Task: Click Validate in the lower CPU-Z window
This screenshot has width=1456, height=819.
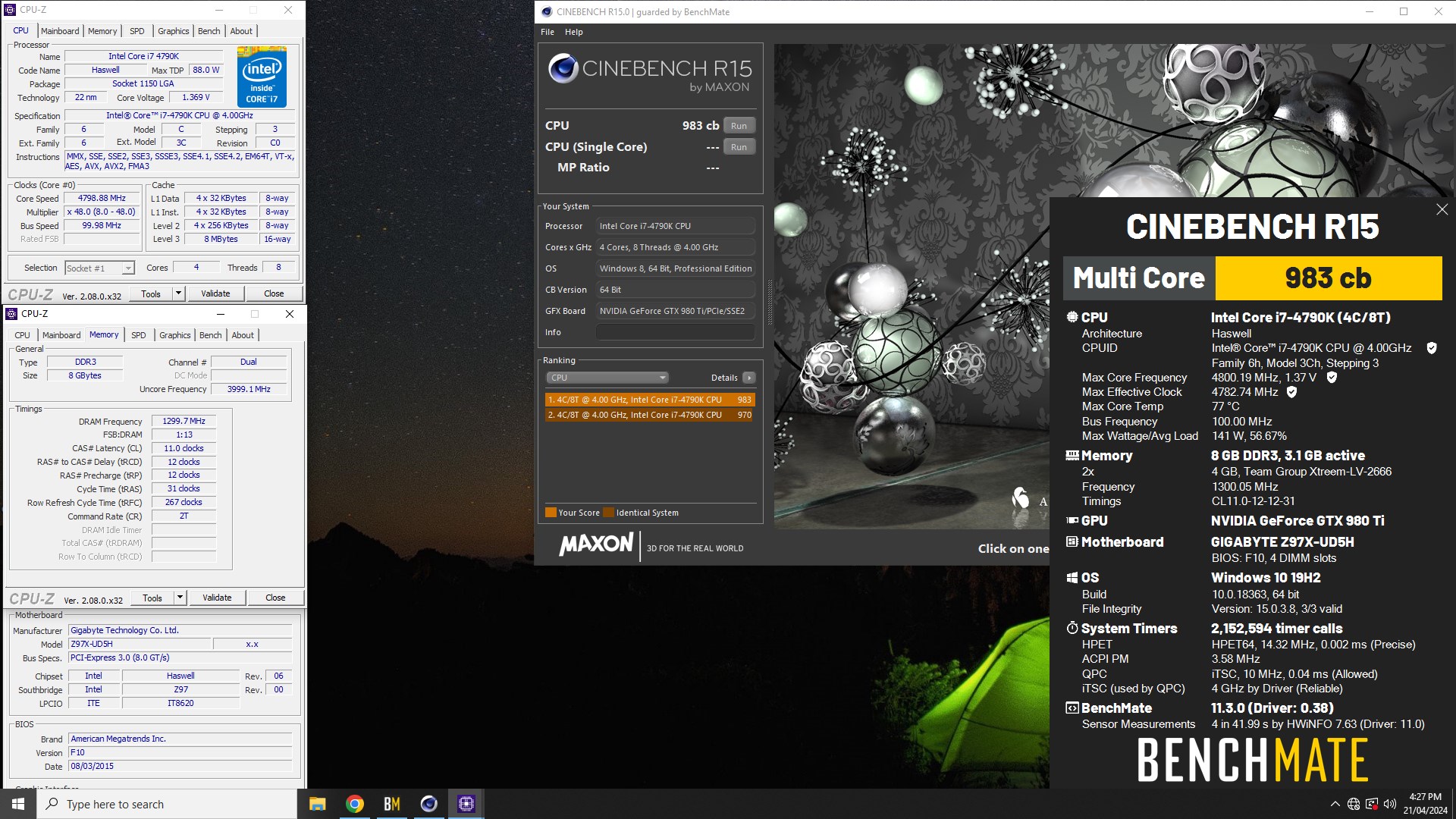Action: [x=217, y=598]
